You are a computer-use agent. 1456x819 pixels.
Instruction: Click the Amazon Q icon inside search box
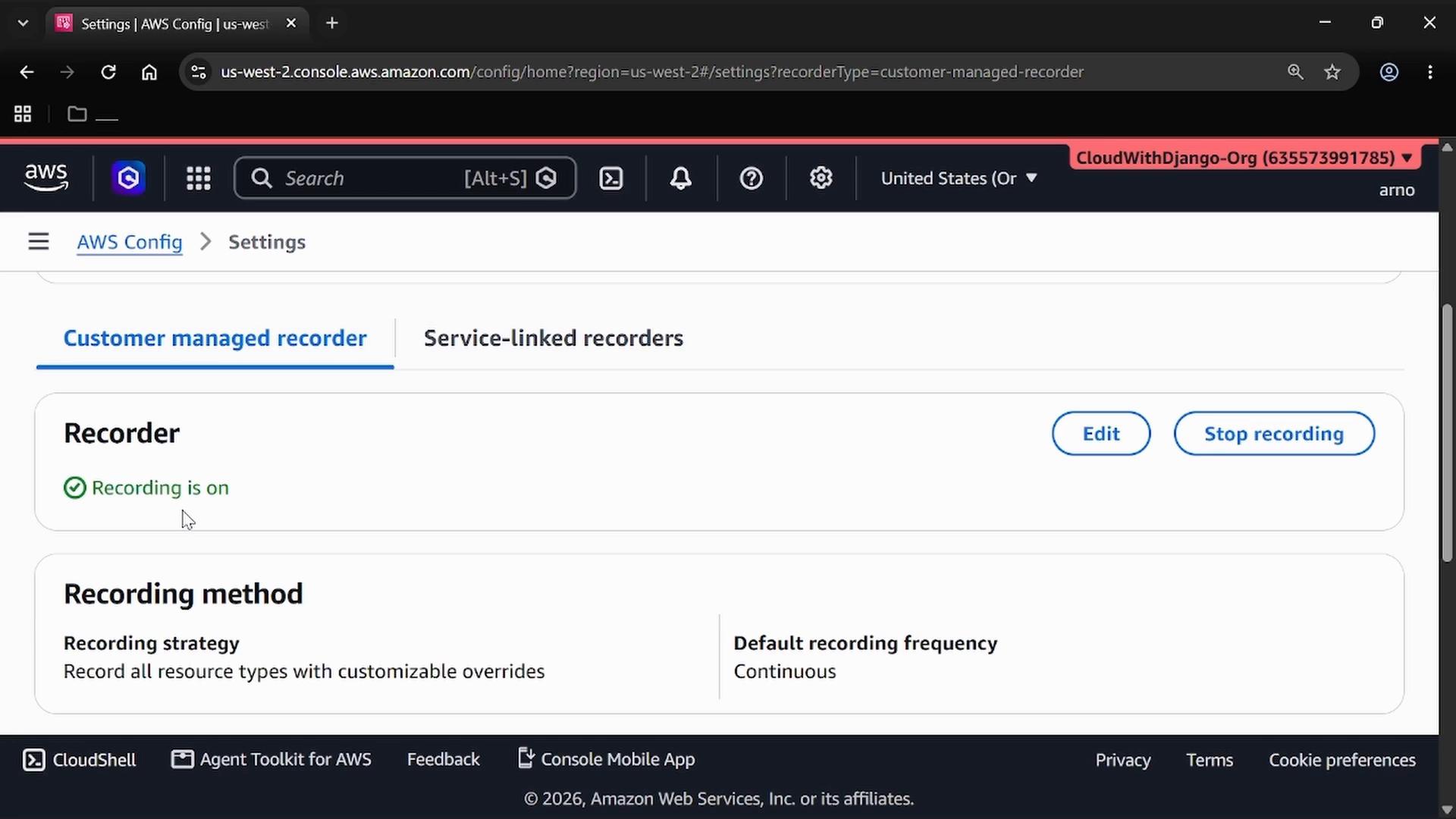[x=546, y=178]
